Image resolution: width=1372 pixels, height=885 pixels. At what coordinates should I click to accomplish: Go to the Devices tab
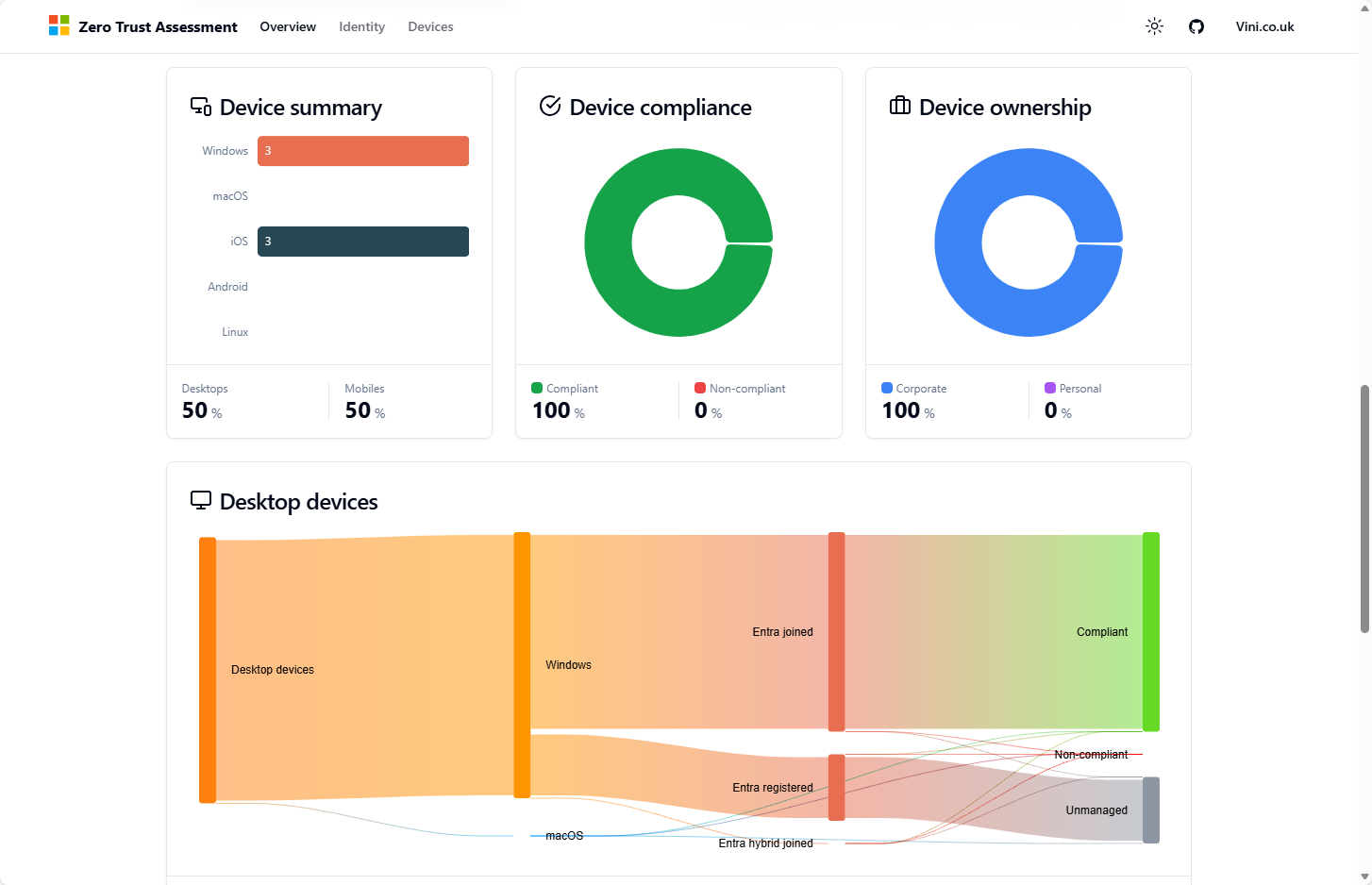click(x=430, y=26)
